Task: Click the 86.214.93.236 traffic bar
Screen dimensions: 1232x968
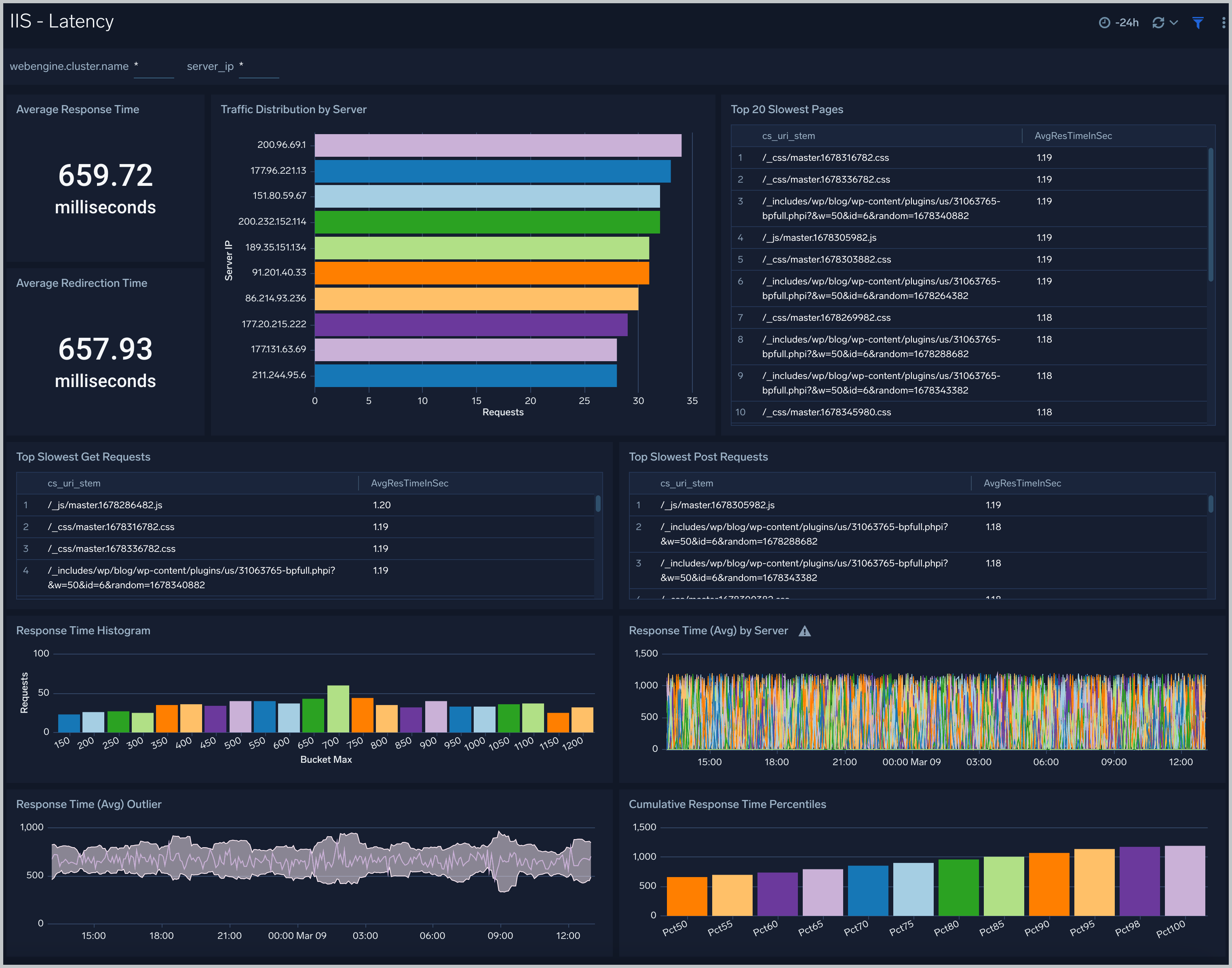Action: [x=476, y=299]
